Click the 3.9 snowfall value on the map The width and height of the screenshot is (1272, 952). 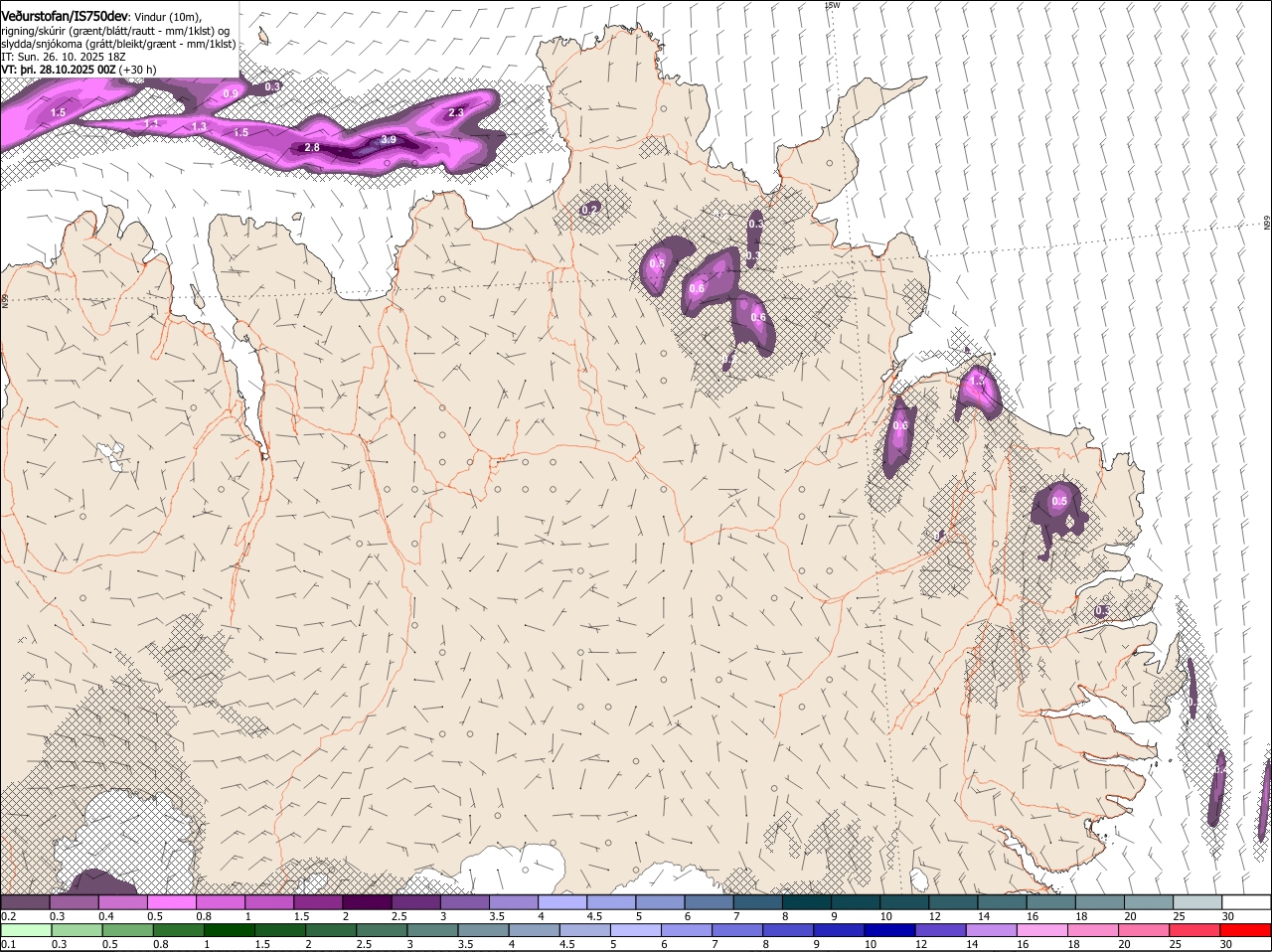pyautogui.click(x=389, y=140)
